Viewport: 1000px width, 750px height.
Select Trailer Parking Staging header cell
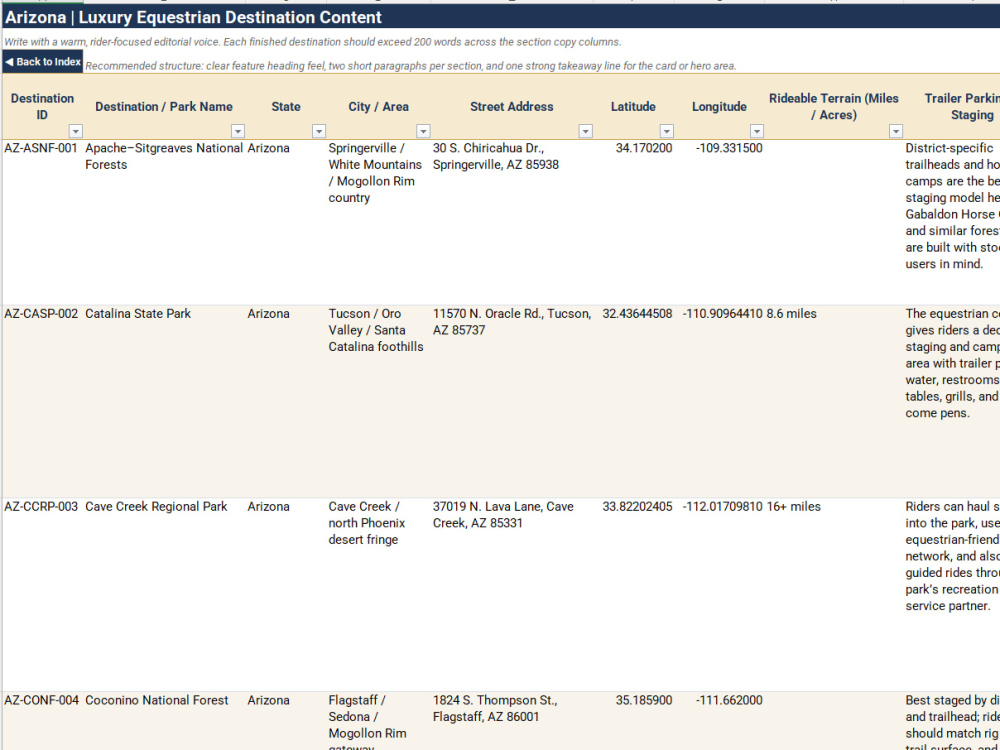[x=952, y=107]
